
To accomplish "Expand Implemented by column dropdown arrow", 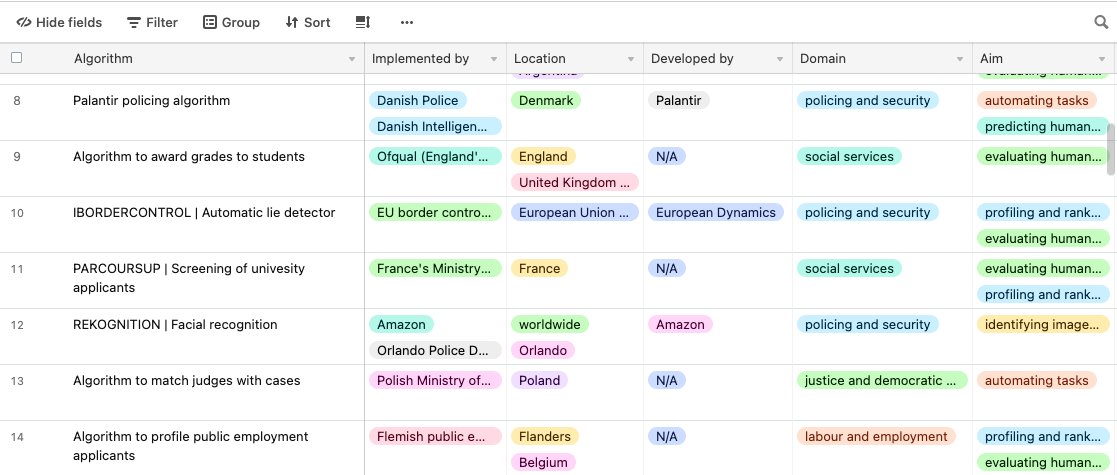I will (494, 59).
